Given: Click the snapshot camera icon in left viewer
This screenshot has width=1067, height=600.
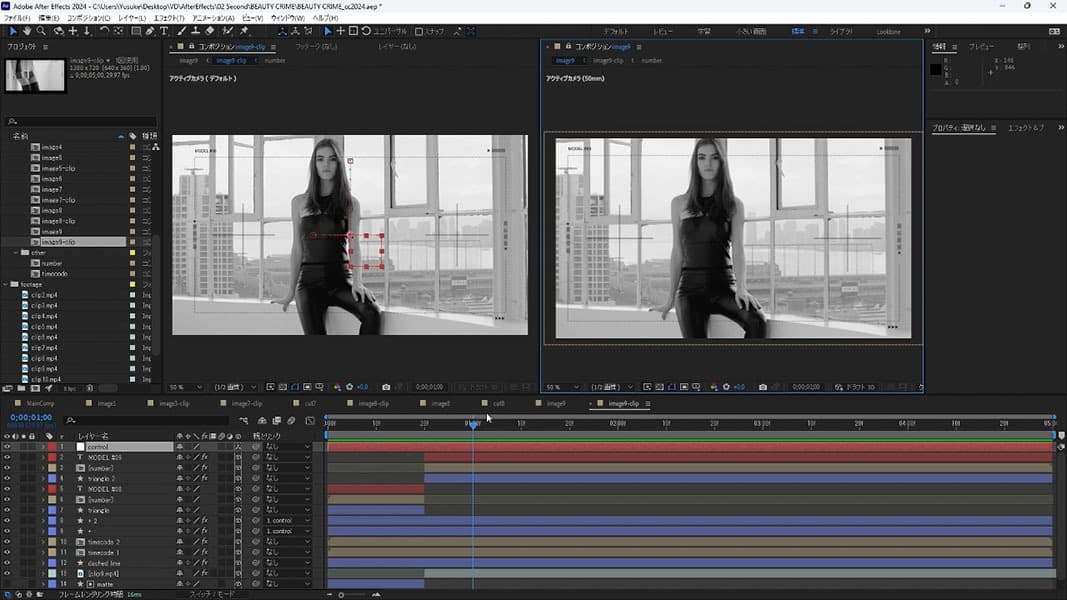Looking at the screenshot, I should coord(386,387).
